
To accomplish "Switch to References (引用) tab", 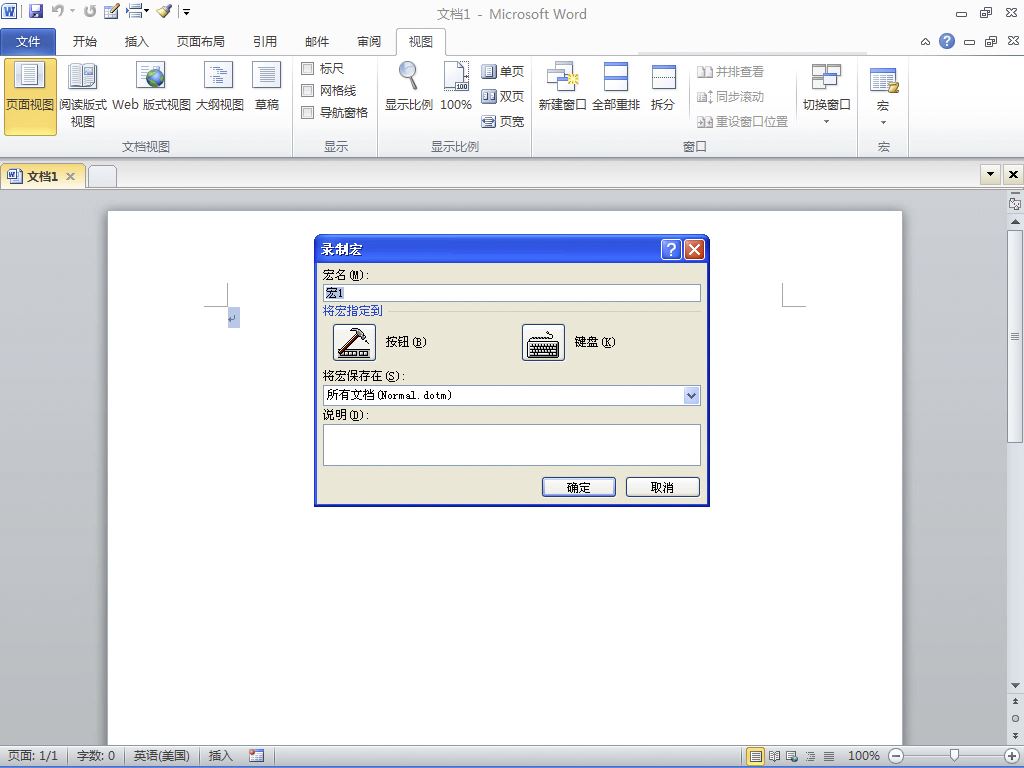I will [264, 42].
